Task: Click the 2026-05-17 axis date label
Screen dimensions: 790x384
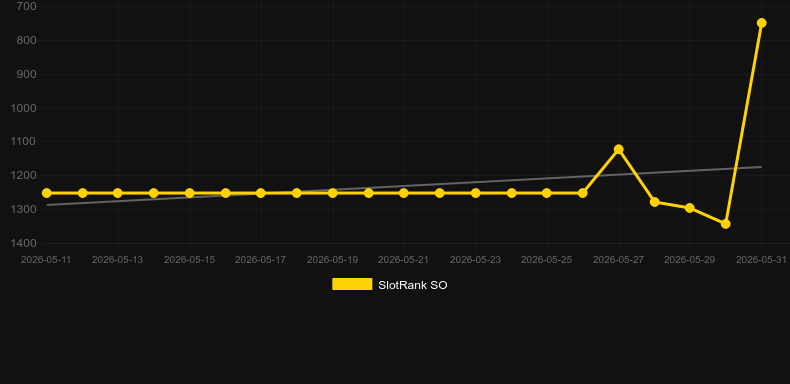Action: tap(260, 260)
